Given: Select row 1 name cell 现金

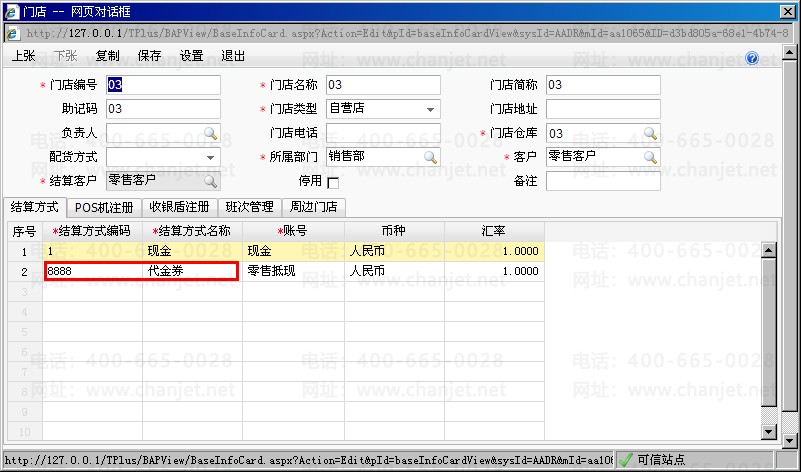Looking at the screenshot, I should click(193, 251).
